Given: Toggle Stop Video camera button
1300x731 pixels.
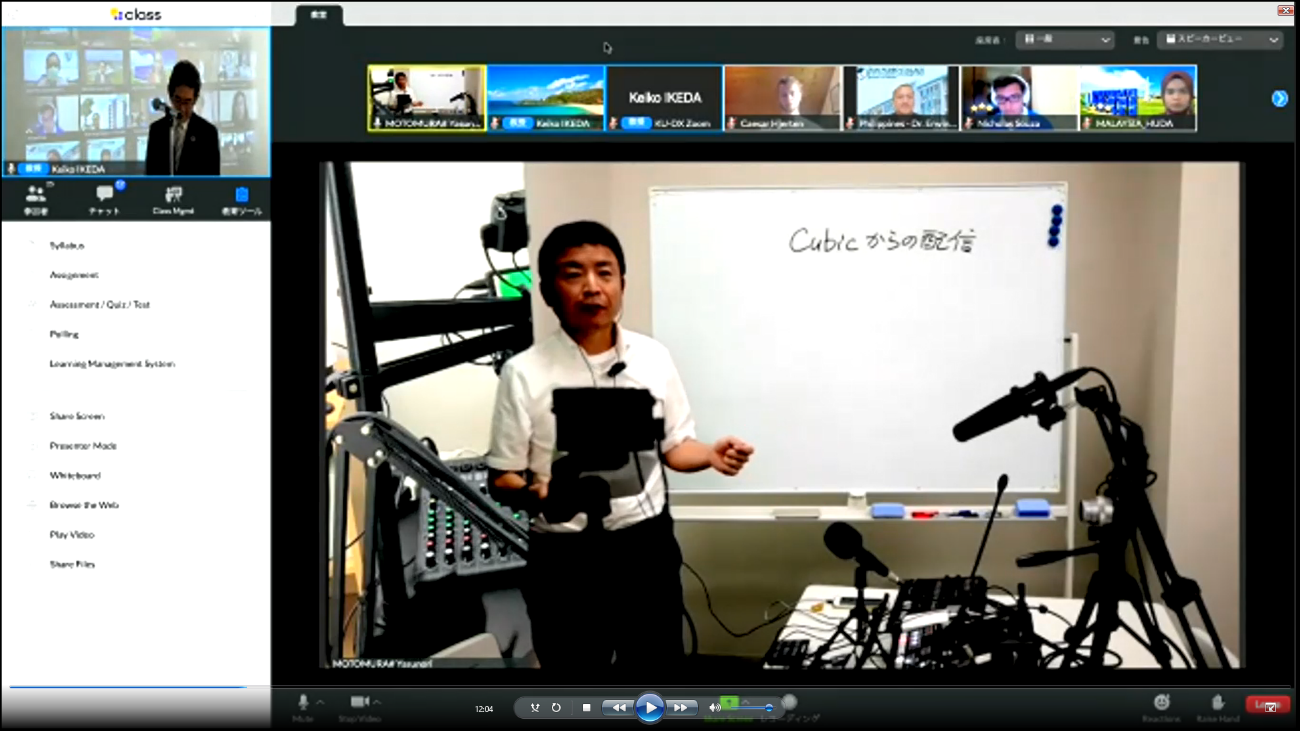Looking at the screenshot, I should tap(359, 706).
